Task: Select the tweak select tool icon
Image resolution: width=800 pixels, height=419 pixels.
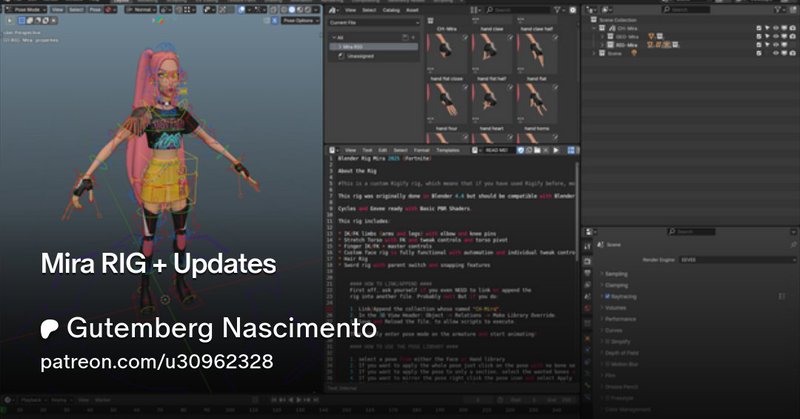Action: coord(10,20)
